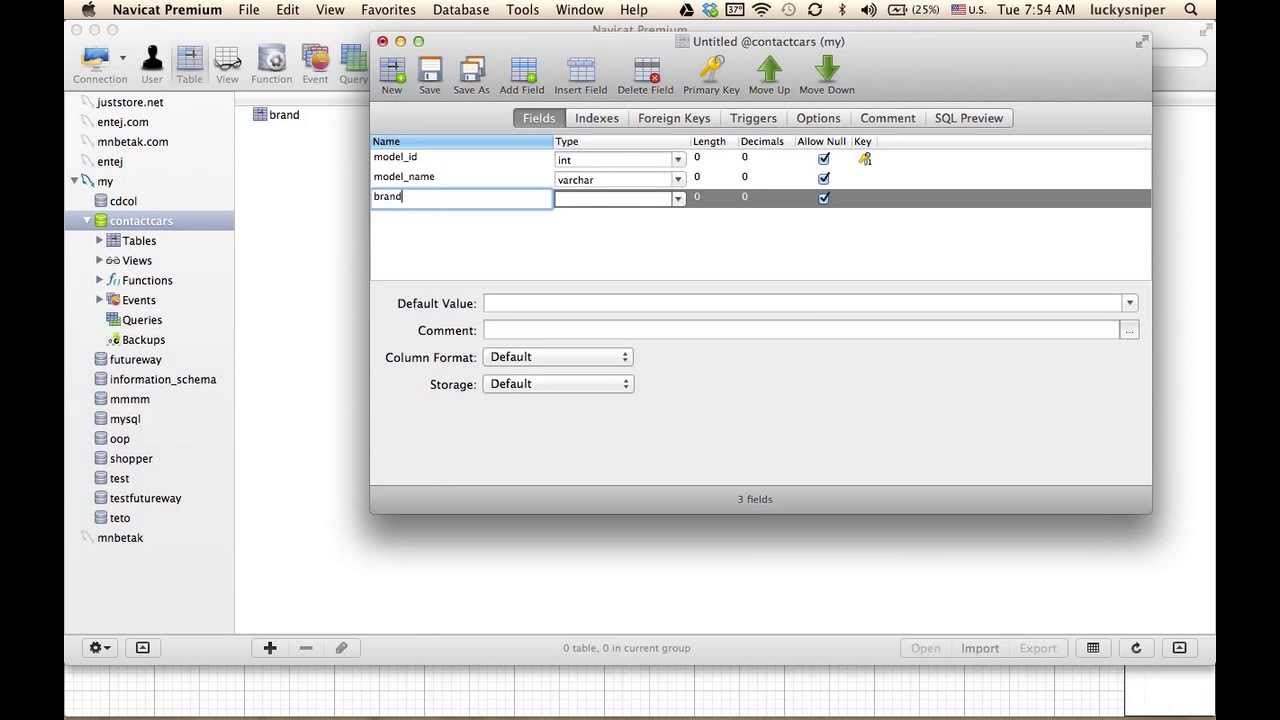
Task: Click the plus add button in bottom bar
Action: [x=270, y=648]
